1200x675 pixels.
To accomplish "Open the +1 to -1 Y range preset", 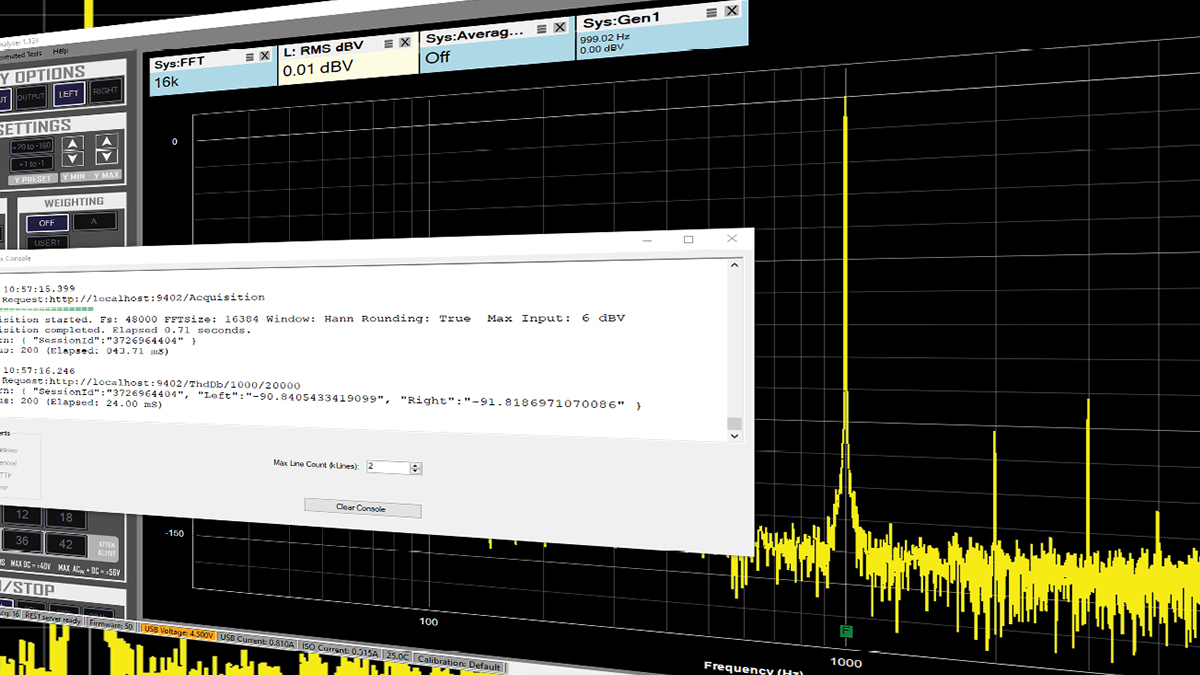I will pyautogui.click(x=31, y=162).
